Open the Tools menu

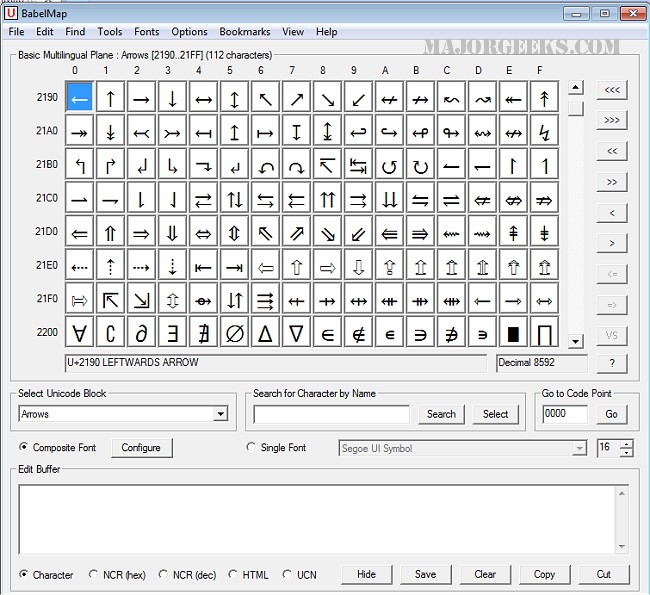point(110,32)
